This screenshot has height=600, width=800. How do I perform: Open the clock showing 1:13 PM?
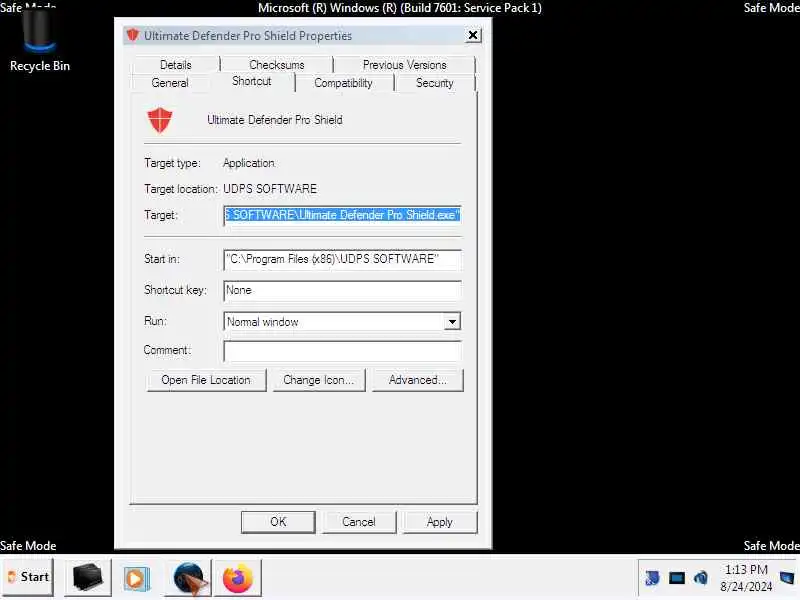pyautogui.click(x=746, y=578)
